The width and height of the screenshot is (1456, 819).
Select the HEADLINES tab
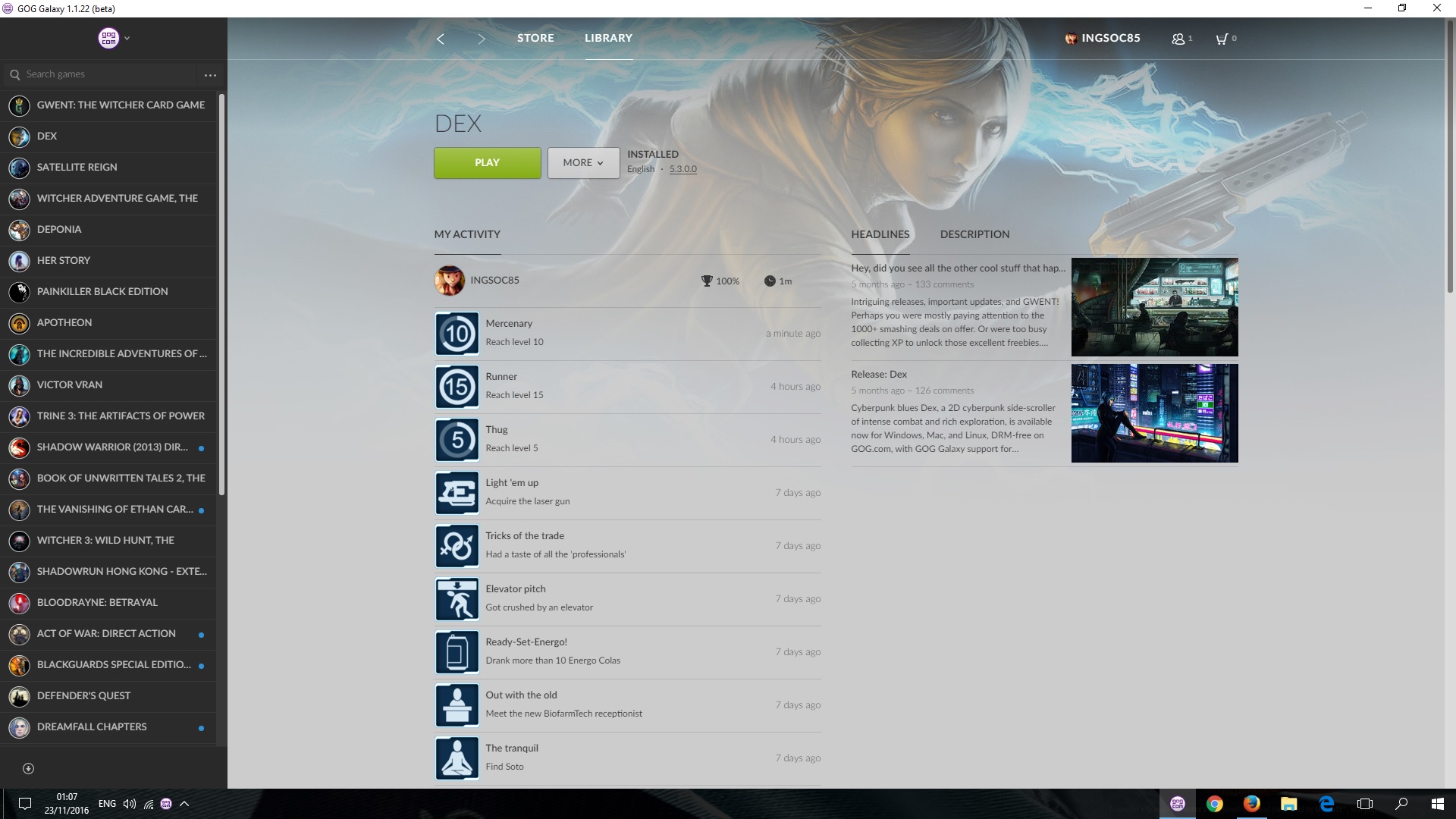point(880,234)
